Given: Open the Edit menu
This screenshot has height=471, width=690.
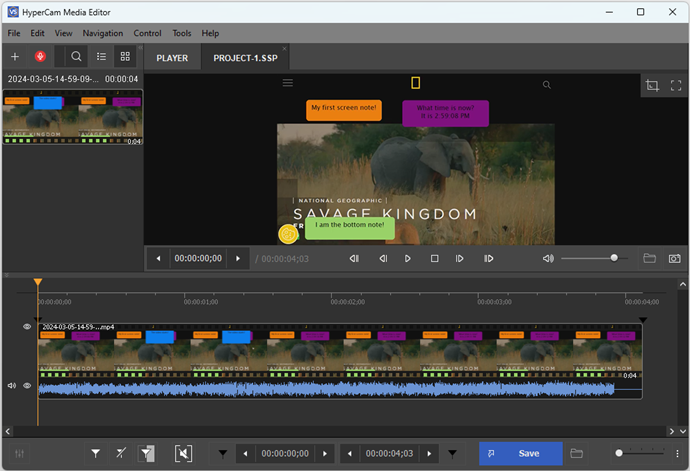Looking at the screenshot, I should 37,33.
